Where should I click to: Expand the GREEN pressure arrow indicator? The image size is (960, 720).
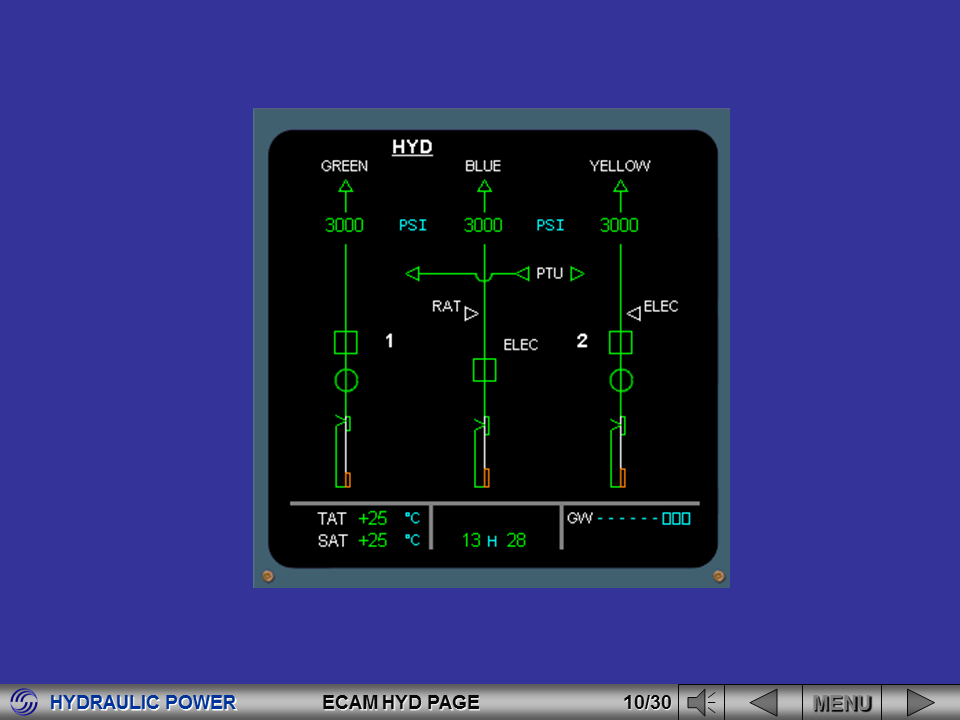[x=345, y=185]
